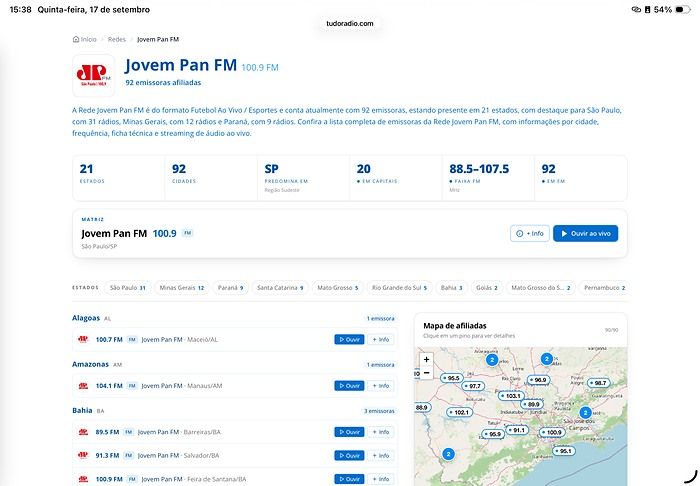Click the station logo icon of 100.9 FM Feira de Santana
Image resolution: width=700 pixels, height=486 pixels.
click(83, 479)
